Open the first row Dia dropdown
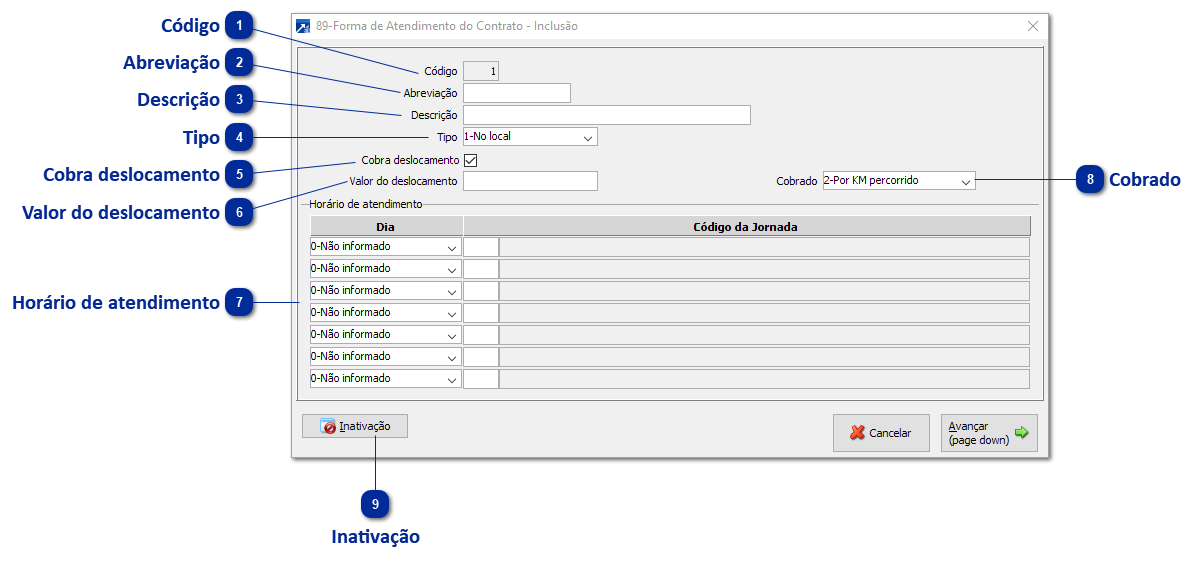The height and width of the screenshot is (565, 1197). tap(386, 247)
